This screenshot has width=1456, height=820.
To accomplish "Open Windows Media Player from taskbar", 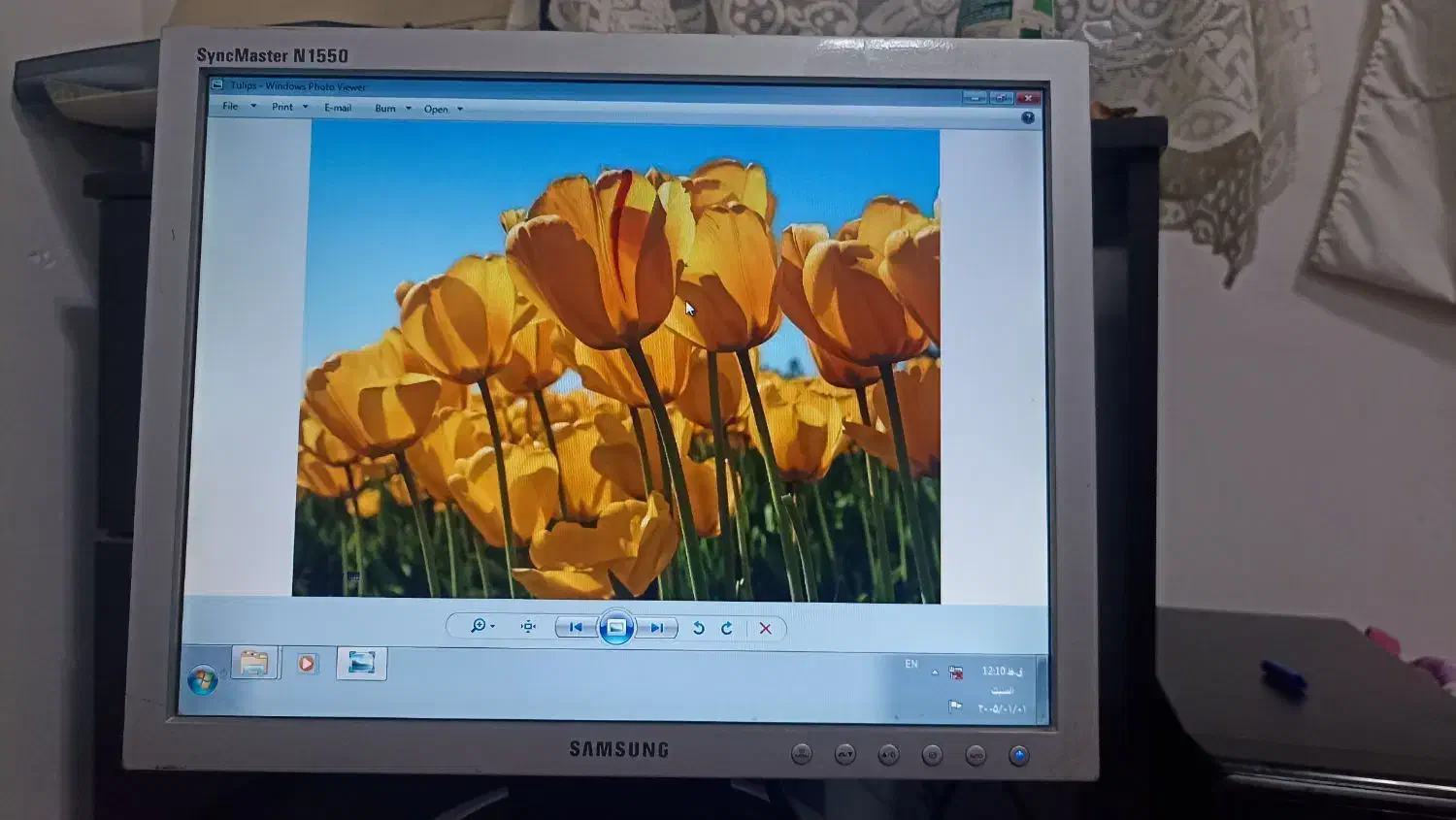I will [307, 664].
